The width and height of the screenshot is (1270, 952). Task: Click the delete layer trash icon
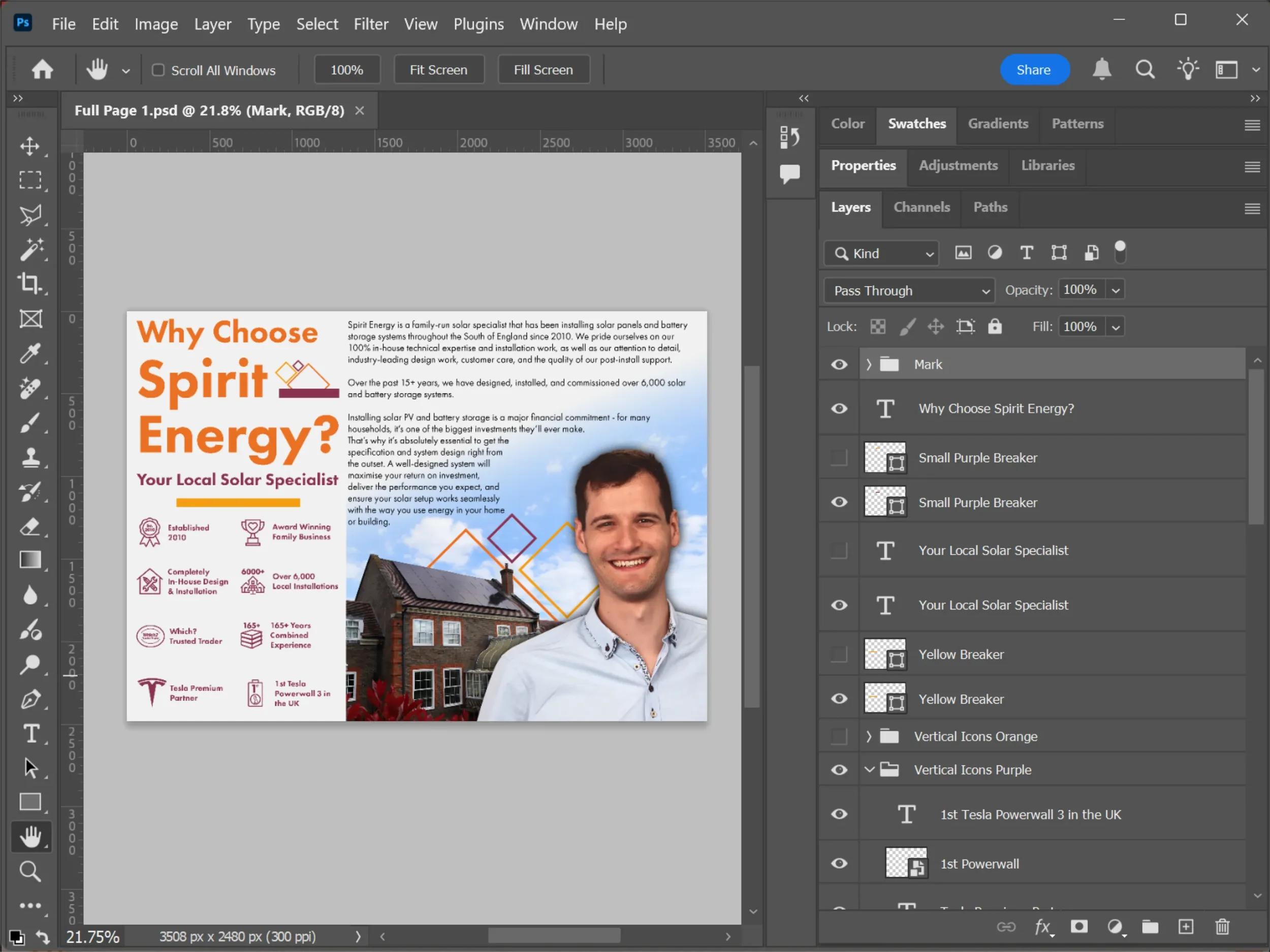[1222, 927]
